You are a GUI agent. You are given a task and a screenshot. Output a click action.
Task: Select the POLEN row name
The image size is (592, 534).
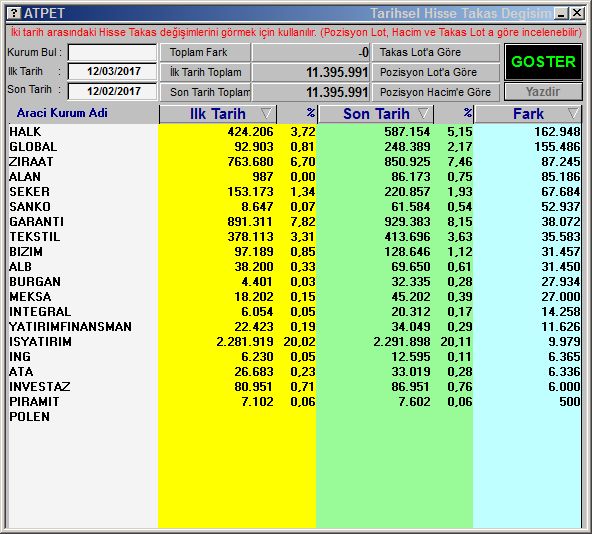(x=29, y=417)
